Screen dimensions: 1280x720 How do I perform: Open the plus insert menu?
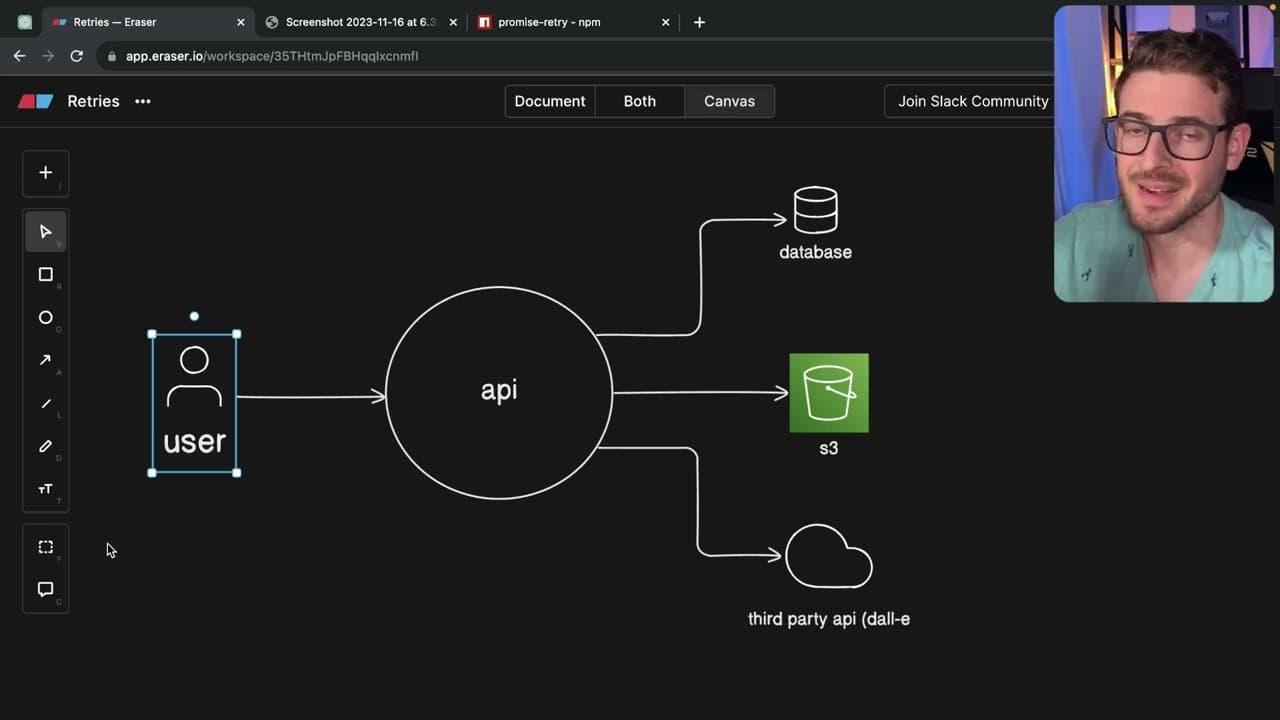(x=45, y=173)
